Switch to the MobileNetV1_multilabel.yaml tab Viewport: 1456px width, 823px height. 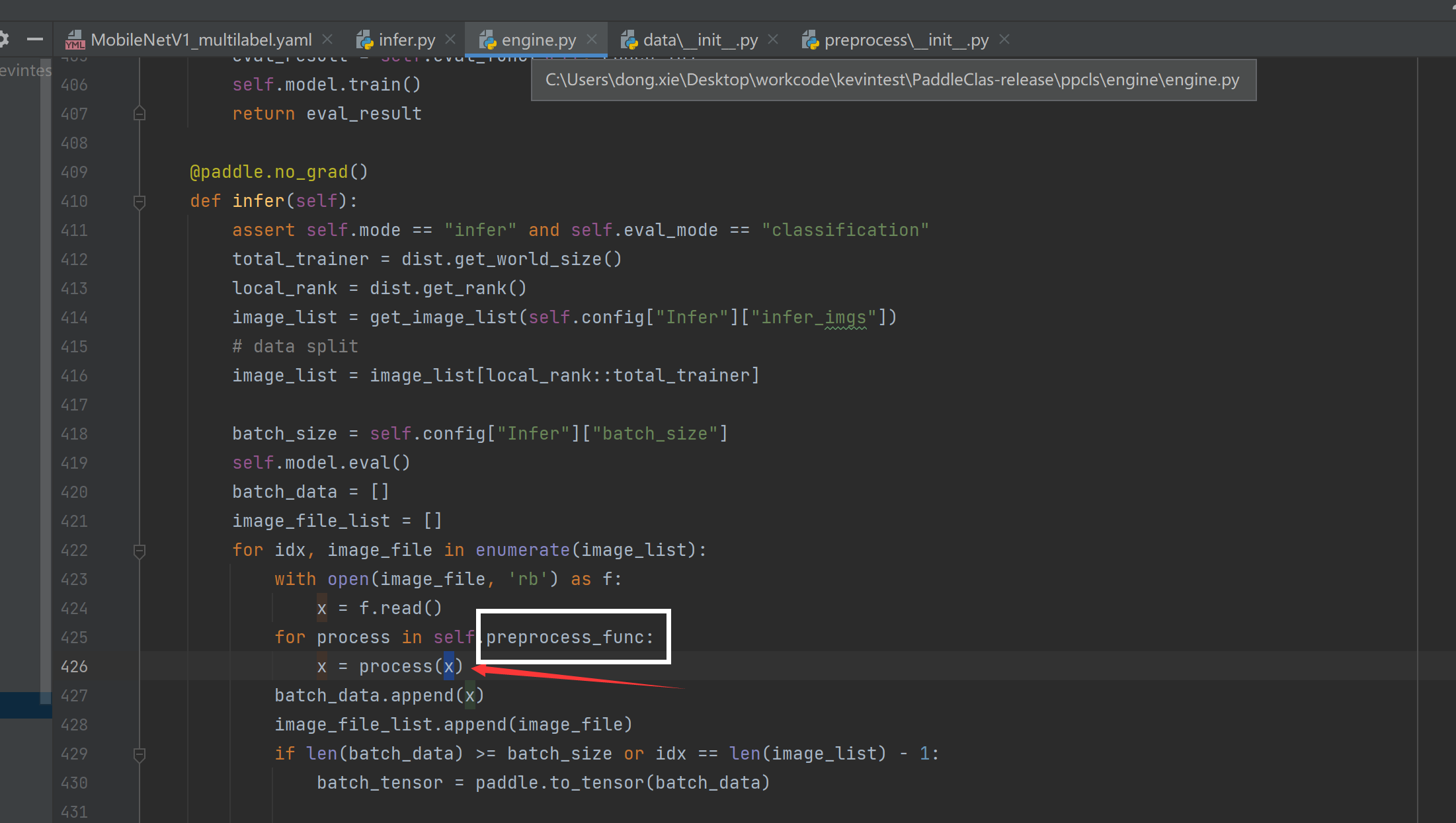201,40
